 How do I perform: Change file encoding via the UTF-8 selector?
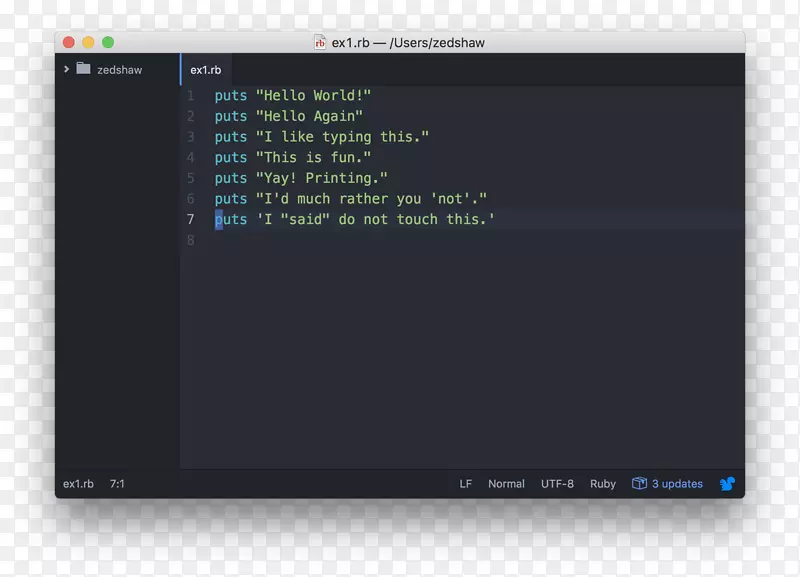[557, 483]
